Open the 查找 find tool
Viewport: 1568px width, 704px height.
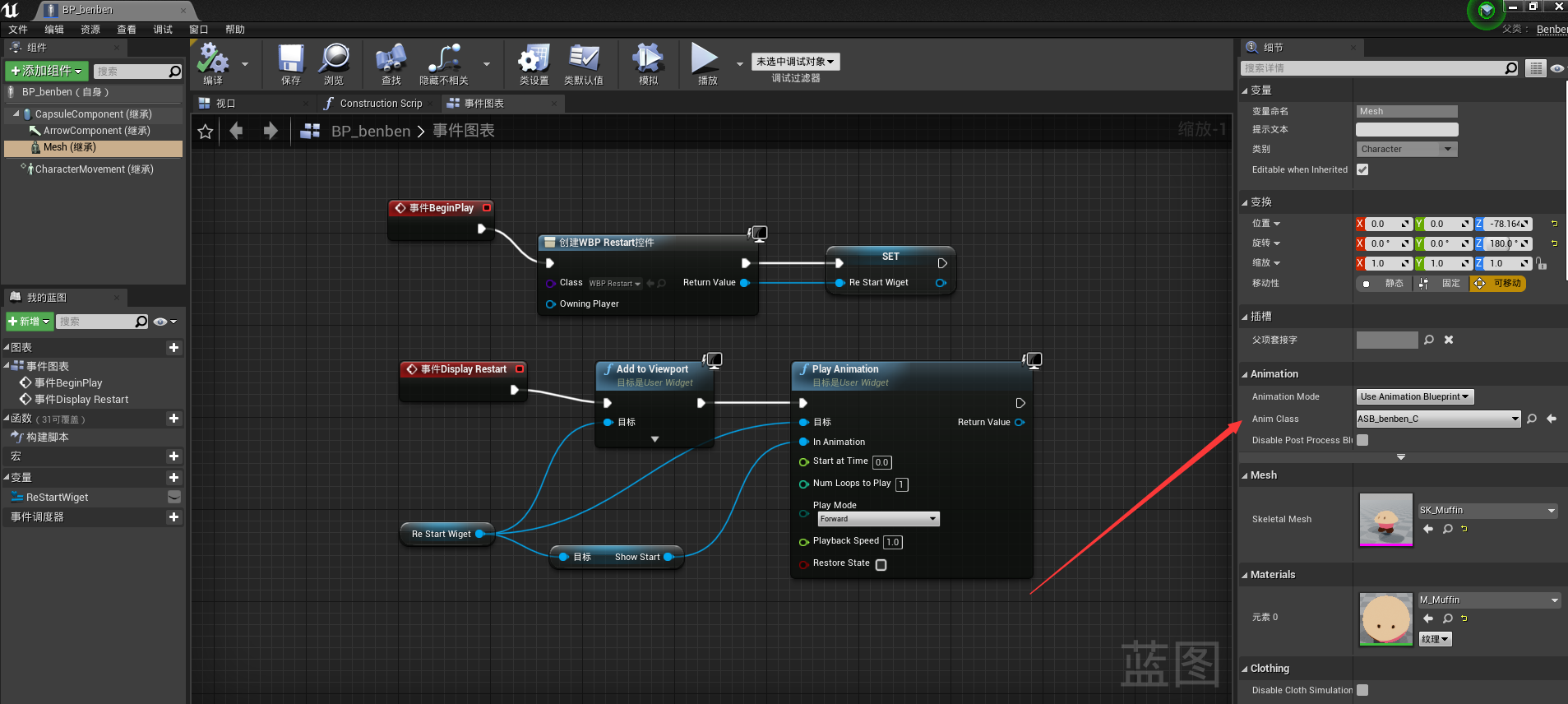coord(391,64)
